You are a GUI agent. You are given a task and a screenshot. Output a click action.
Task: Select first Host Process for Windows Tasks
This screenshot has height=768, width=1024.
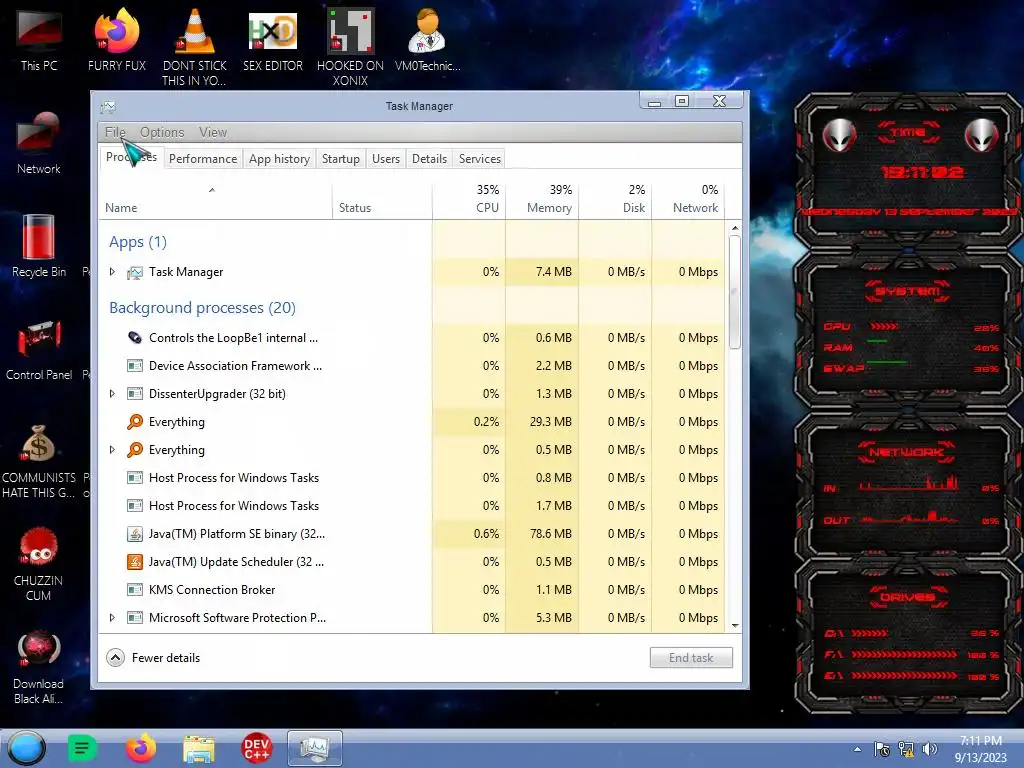[413, 478]
